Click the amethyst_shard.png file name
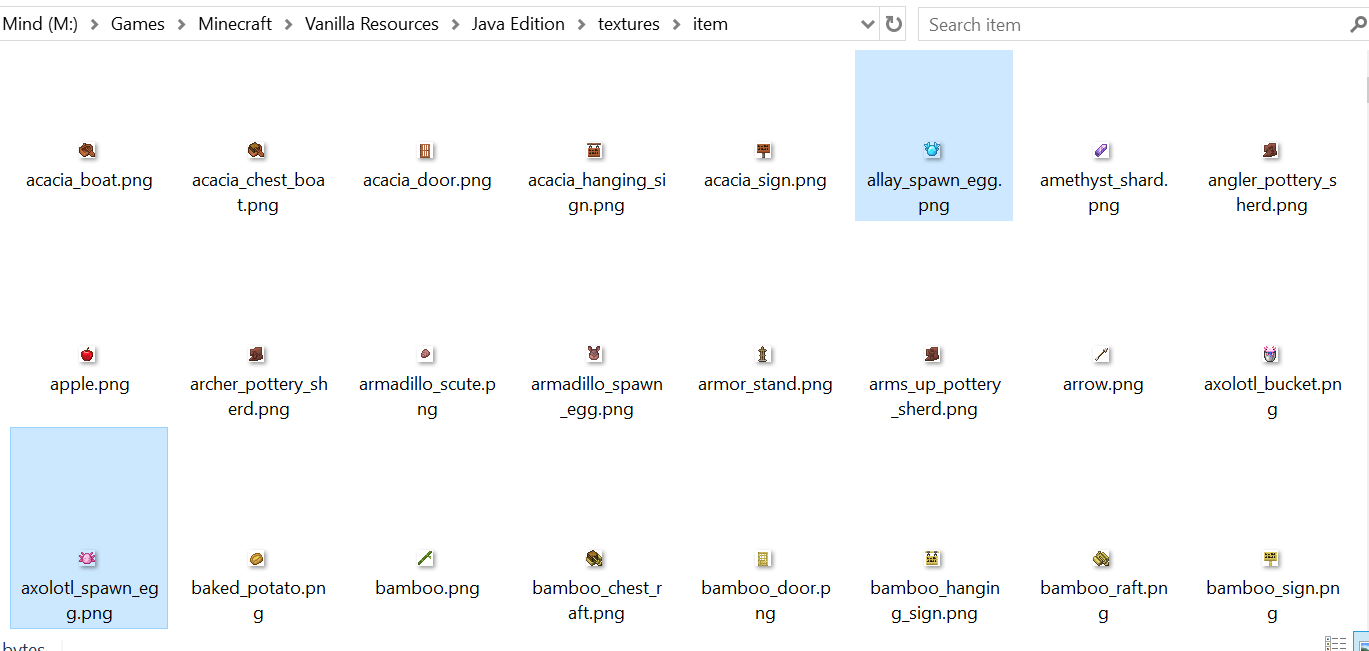This screenshot has width=1369, height=651. [x=1103, y=193]
